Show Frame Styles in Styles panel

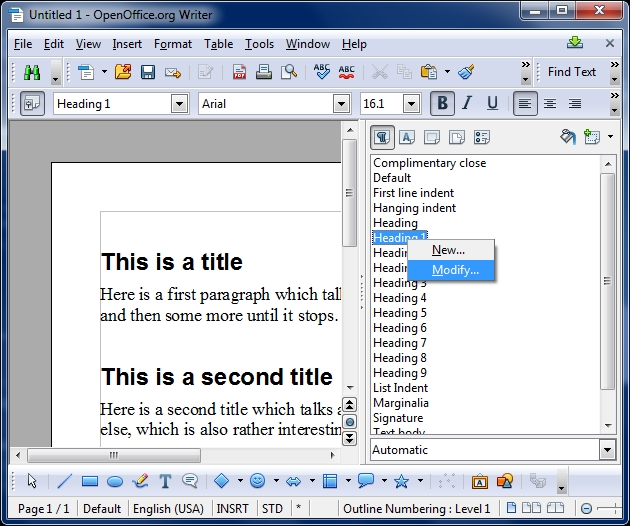pyautogui.click(x=432, y=137)
